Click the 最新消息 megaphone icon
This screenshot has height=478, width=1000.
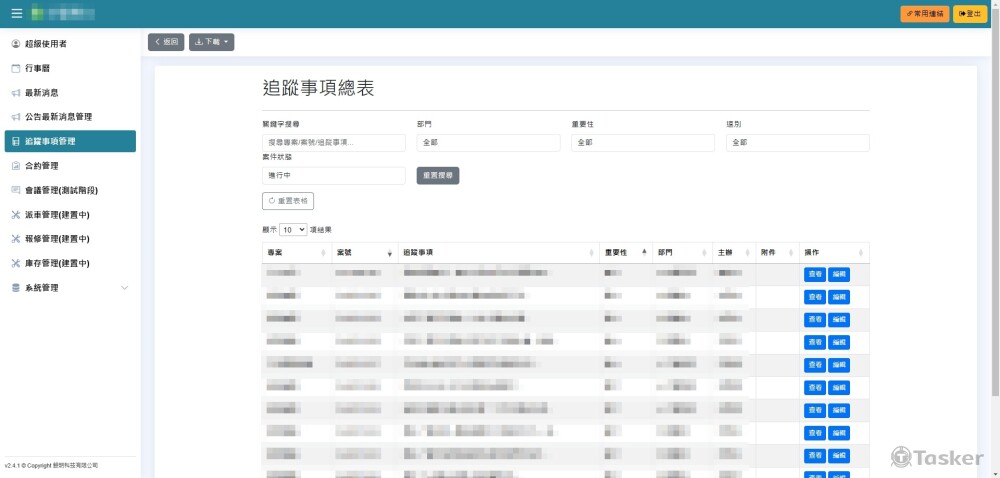(15, 93)
